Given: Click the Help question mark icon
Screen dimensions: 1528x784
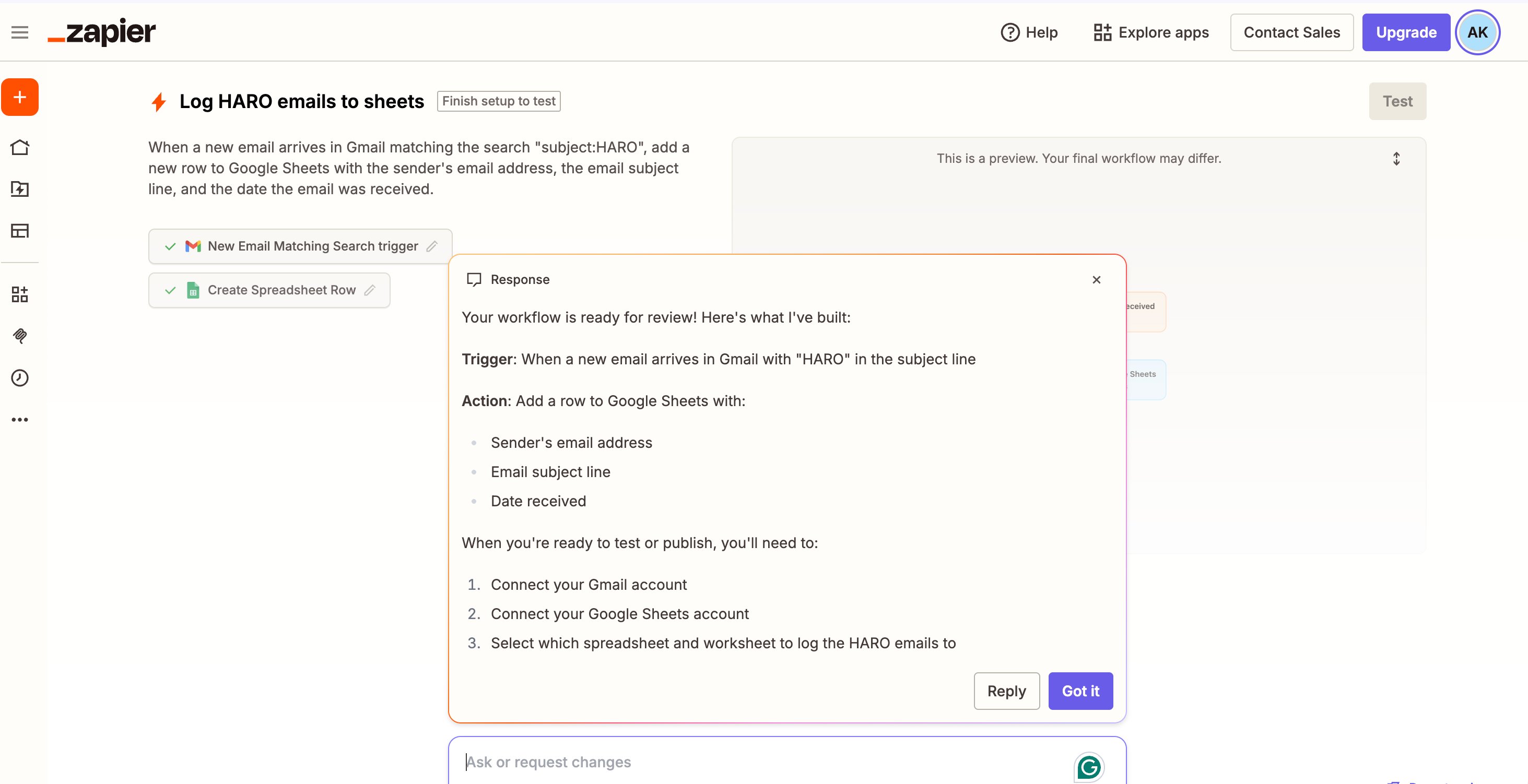Looking at the screenshot, I should coord(1009,32).
